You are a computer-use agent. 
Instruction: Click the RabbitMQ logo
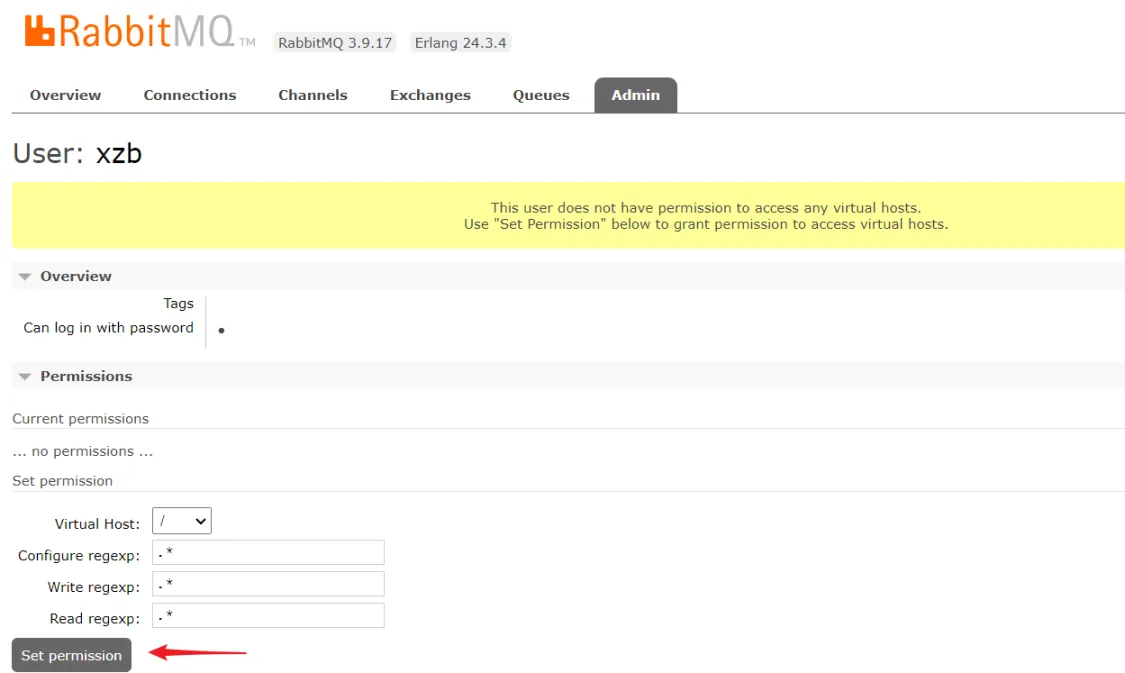pyautogui.click(x=138, y=32)
